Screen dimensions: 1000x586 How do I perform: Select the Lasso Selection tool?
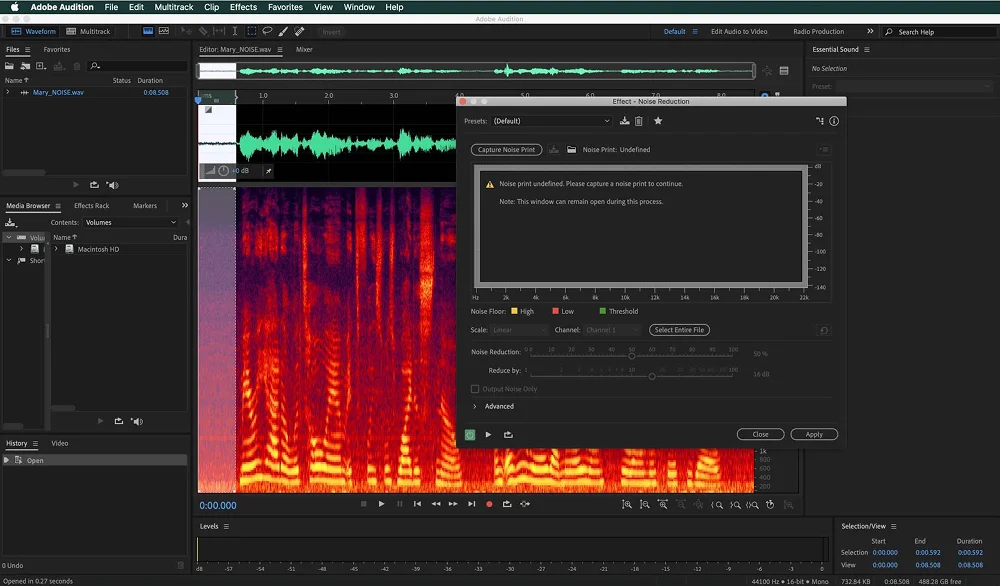268,32
